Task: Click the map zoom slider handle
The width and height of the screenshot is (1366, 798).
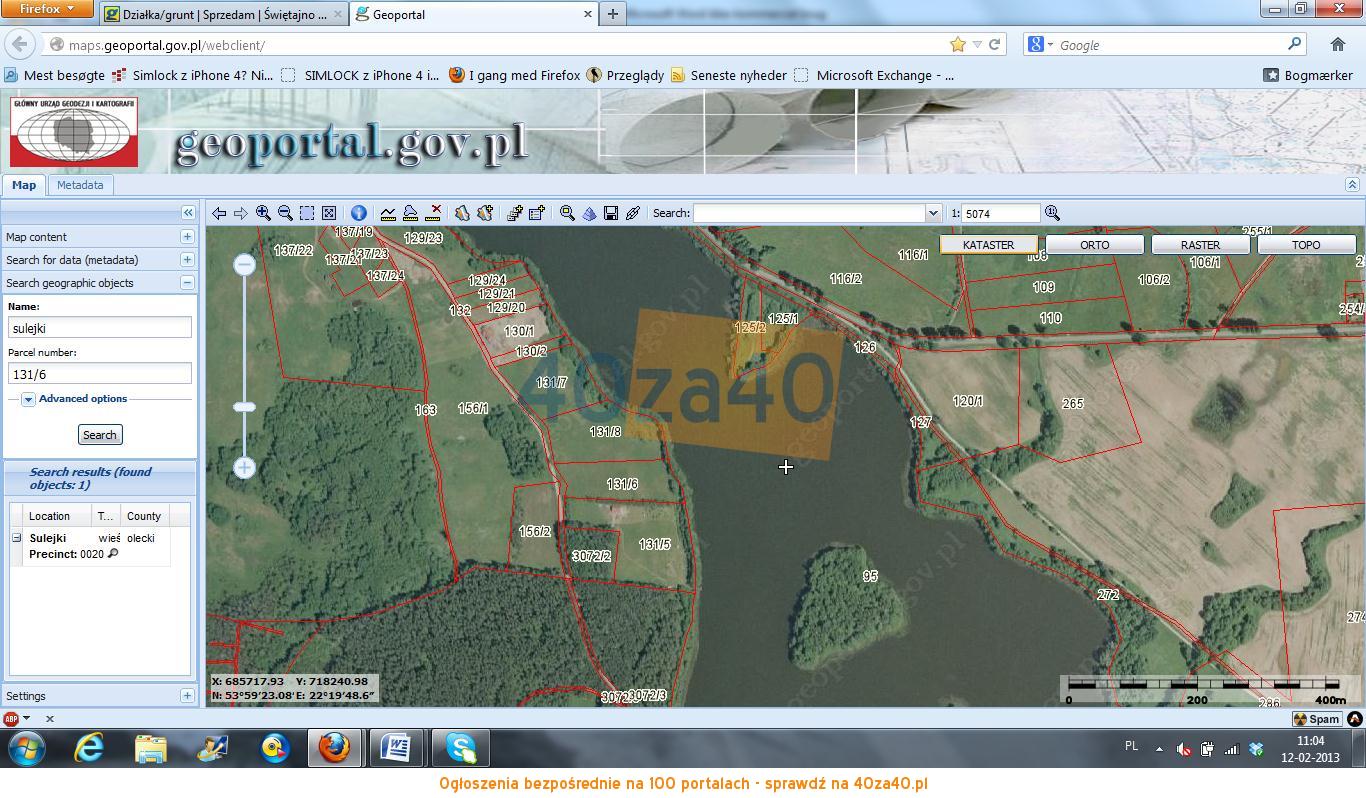Action: click(x=244, y=407)
